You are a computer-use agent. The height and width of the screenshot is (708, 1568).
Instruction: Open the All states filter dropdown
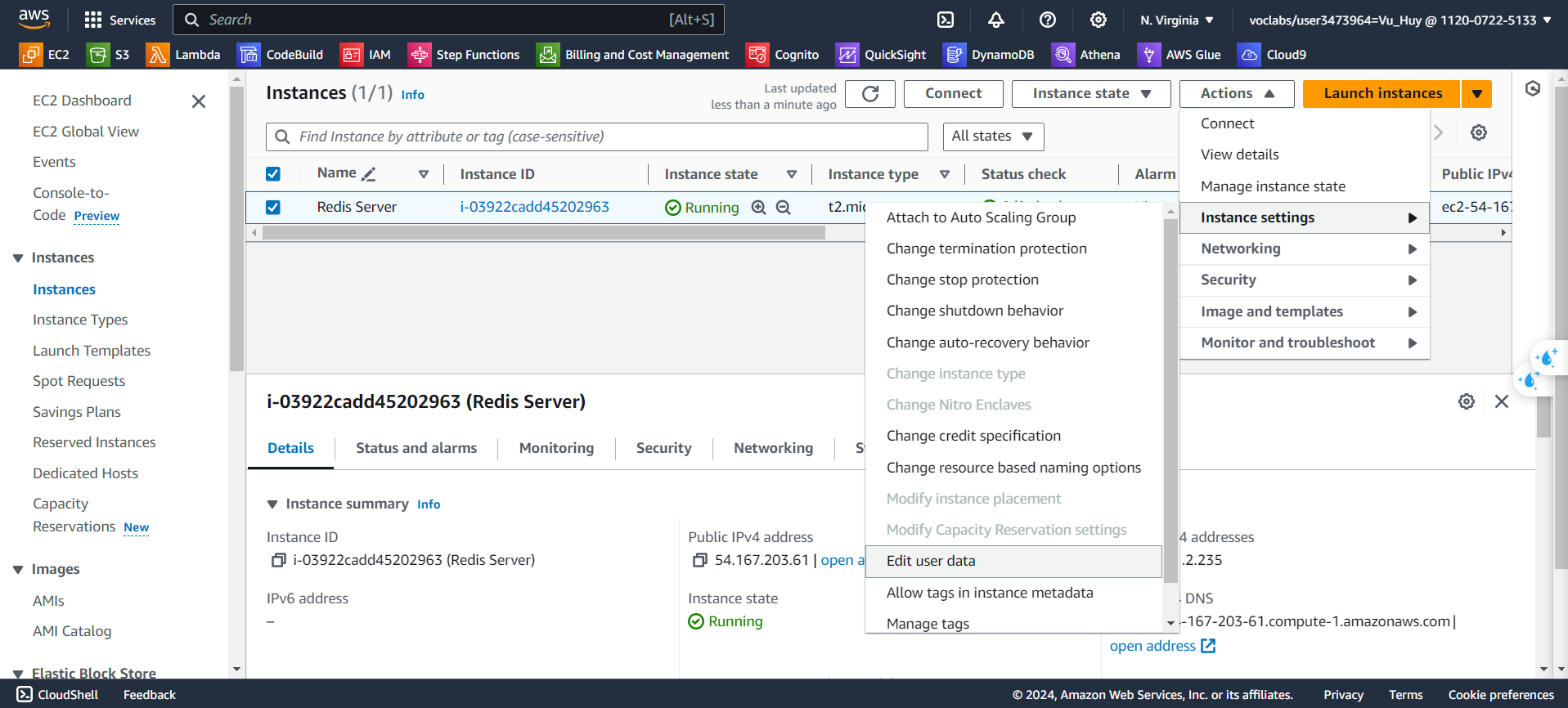click(993, 137)
